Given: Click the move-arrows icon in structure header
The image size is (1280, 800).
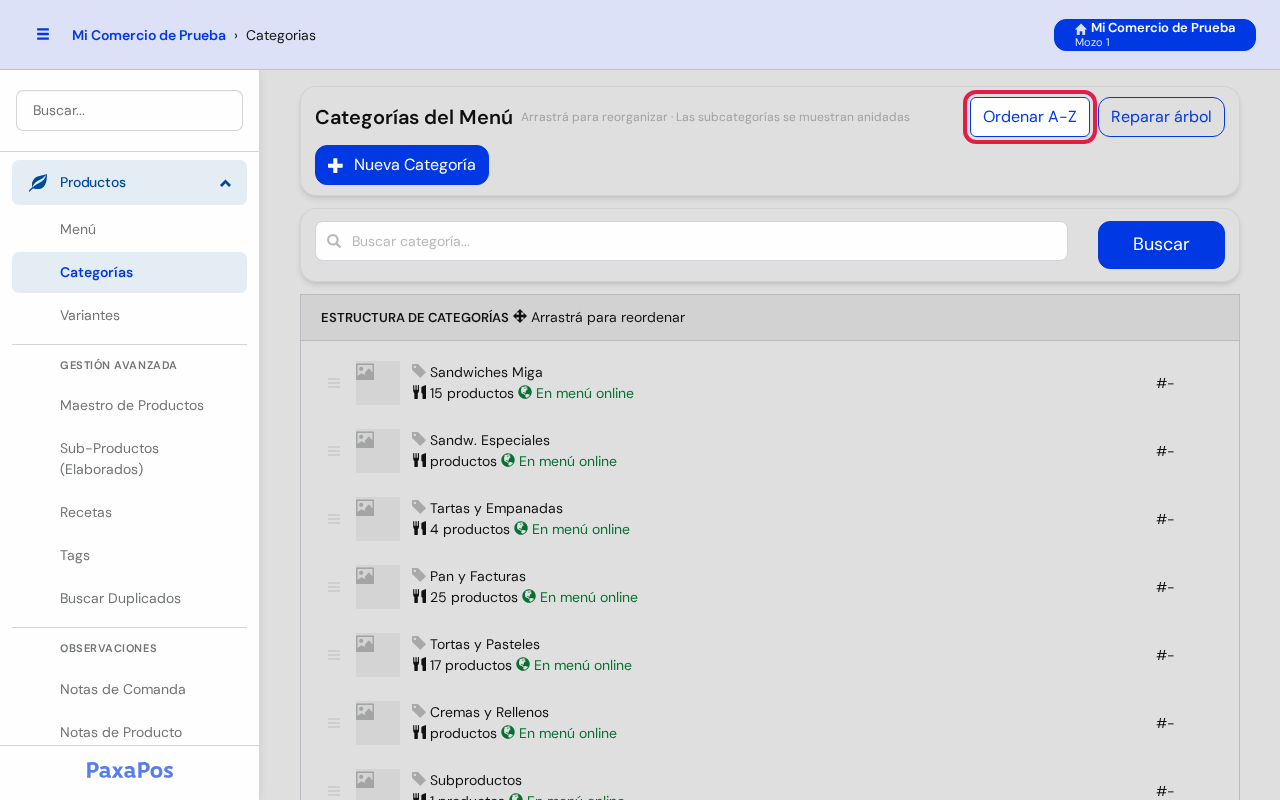Looking at the screenshot, I should coord(520,316).
